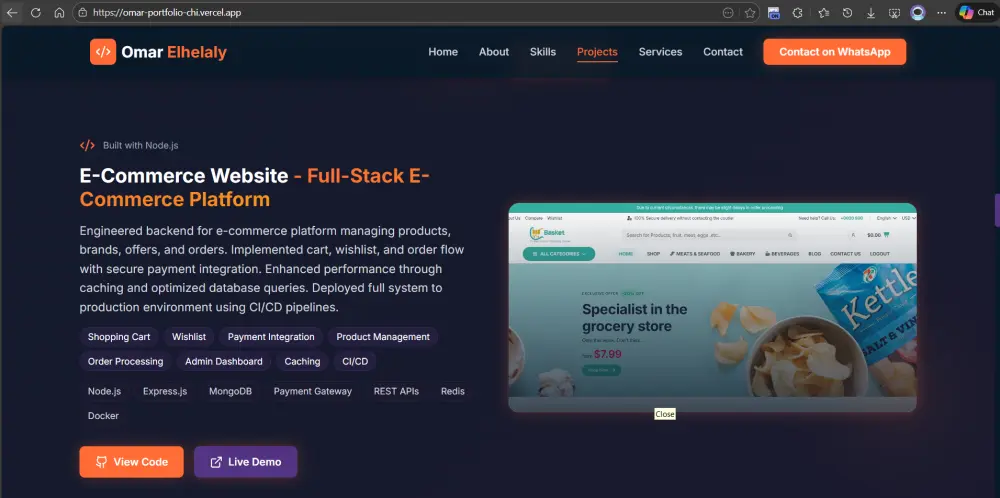Open the View Code button
This screenshot has width=1000, height=498.
131,462
